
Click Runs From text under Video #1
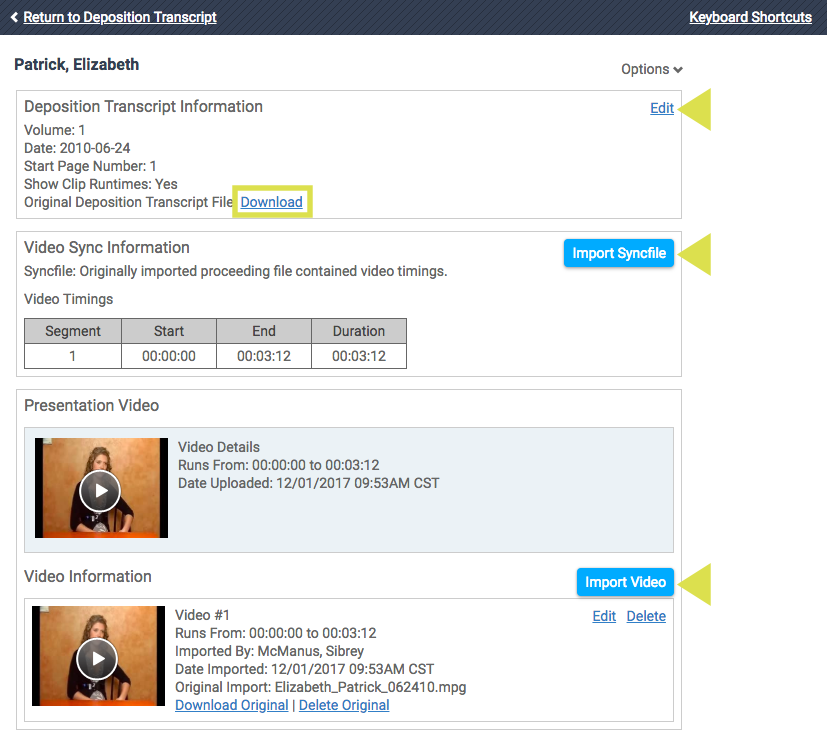[276, 633]
